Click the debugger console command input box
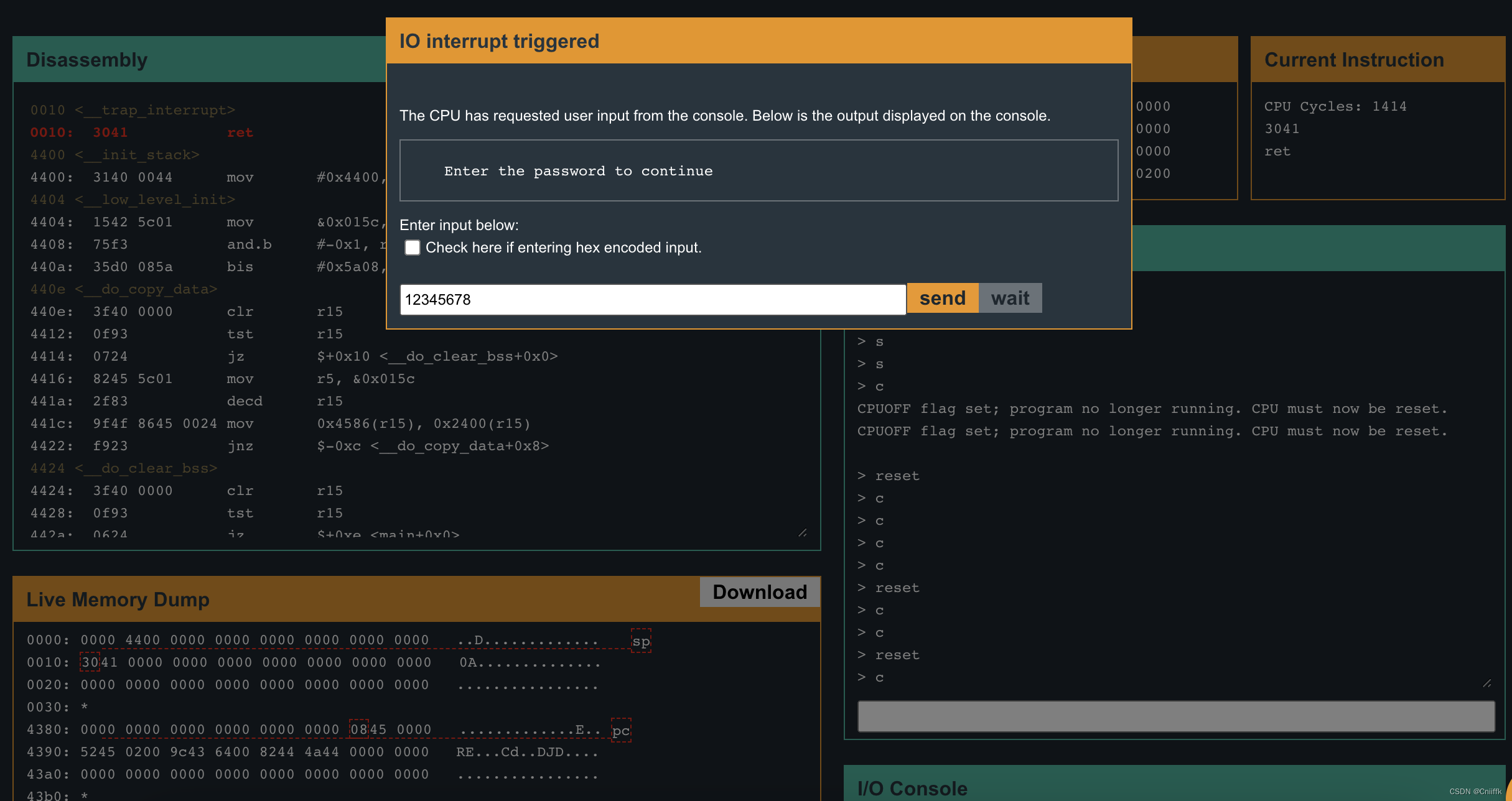 [x=1176, y=716]
